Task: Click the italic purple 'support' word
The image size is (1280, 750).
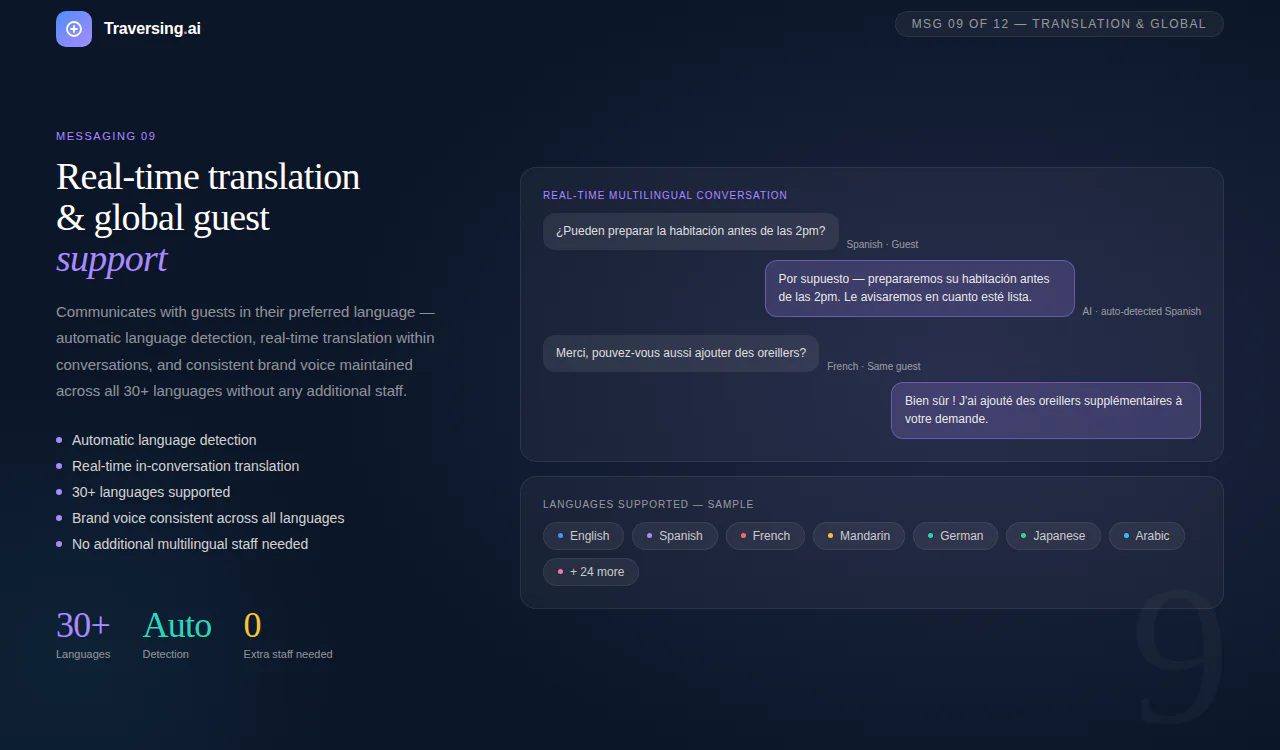Action: click(x=112, y=259)
